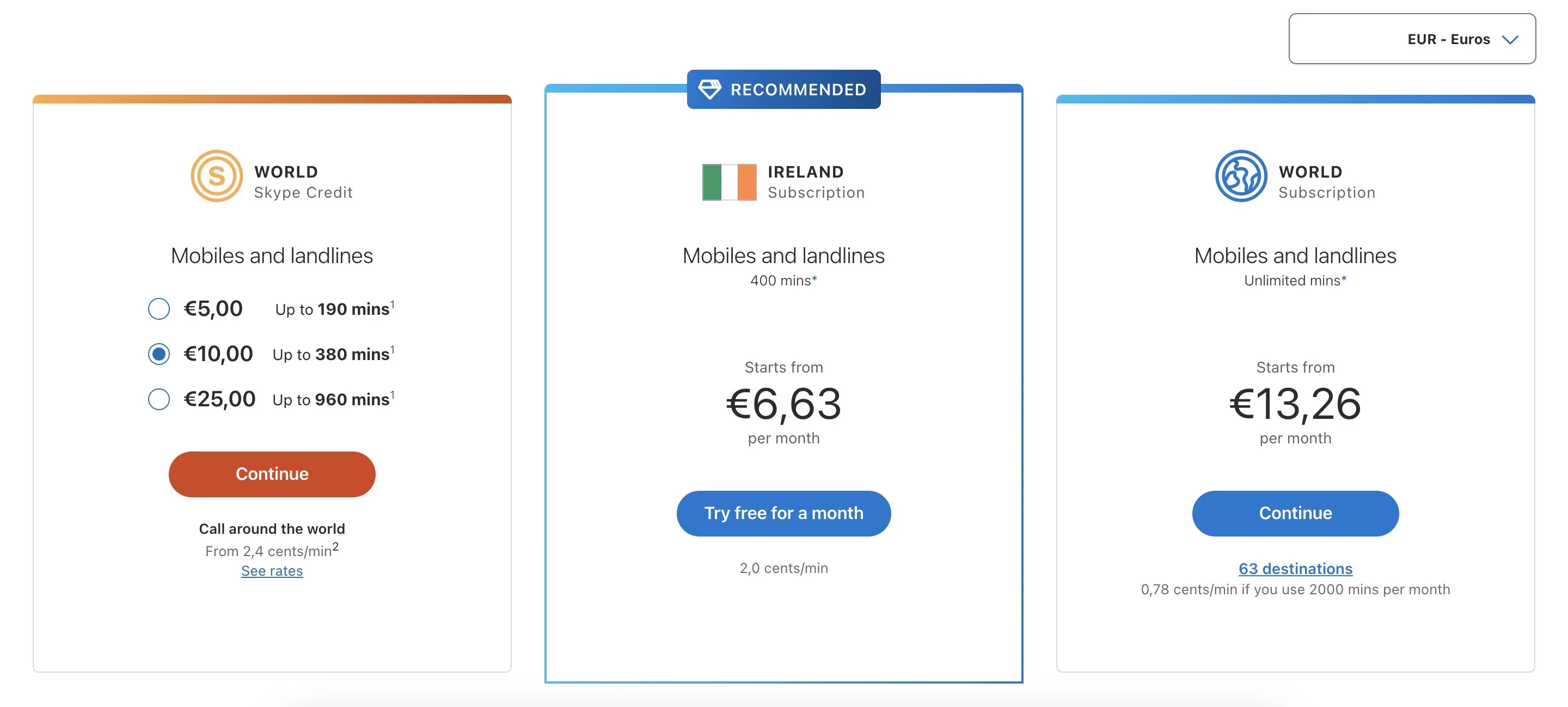Click the asterisk after Unlimited mins
This screenshot has height=707, width=1568.
(1344, 278)
